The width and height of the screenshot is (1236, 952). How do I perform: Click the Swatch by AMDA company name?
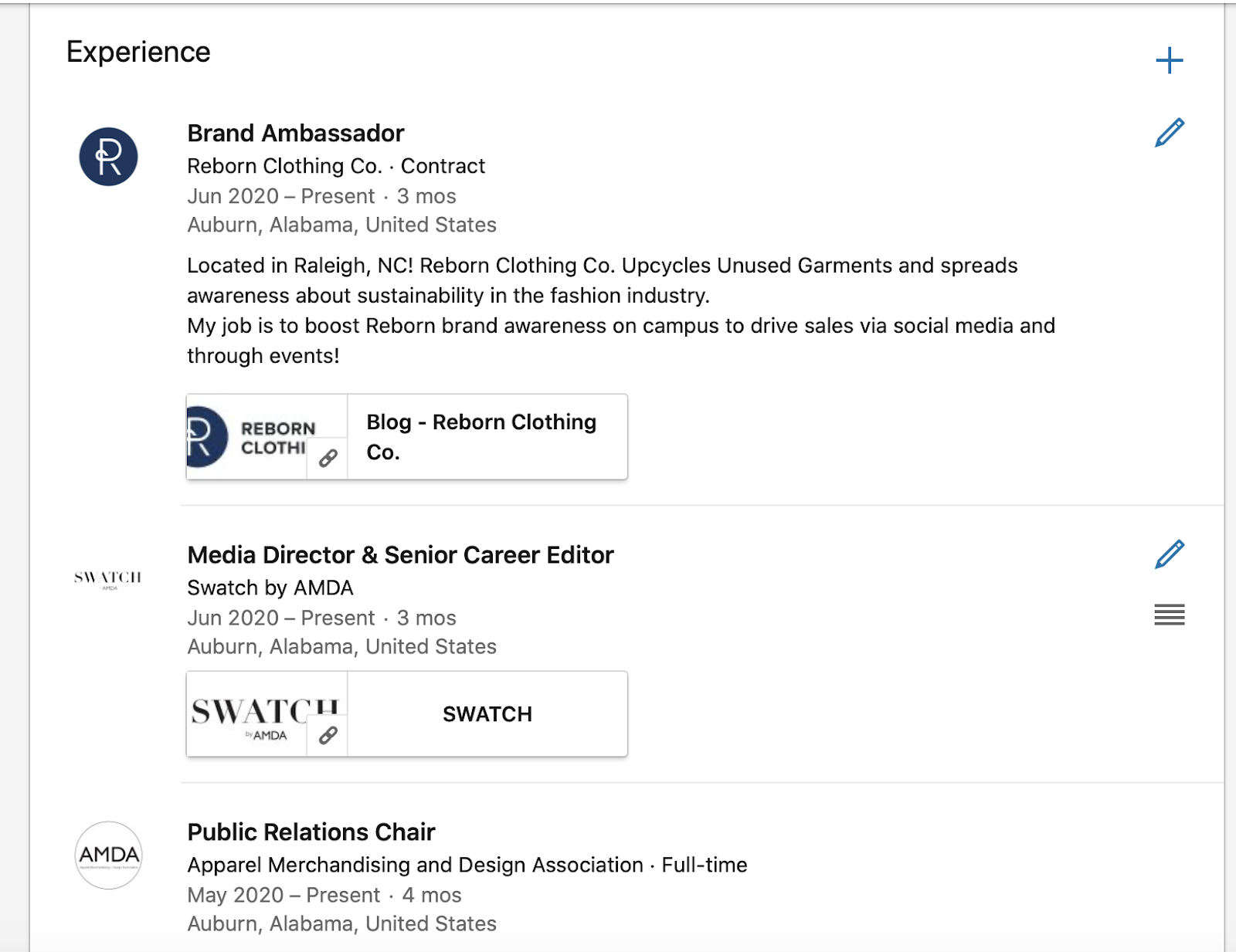[270, 588]
